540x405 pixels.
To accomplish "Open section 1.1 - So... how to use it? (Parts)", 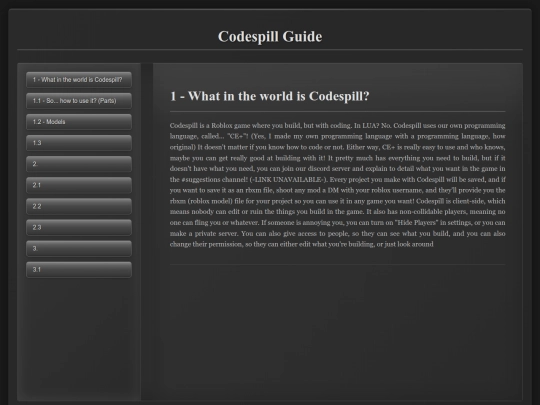I will (79, 101).
